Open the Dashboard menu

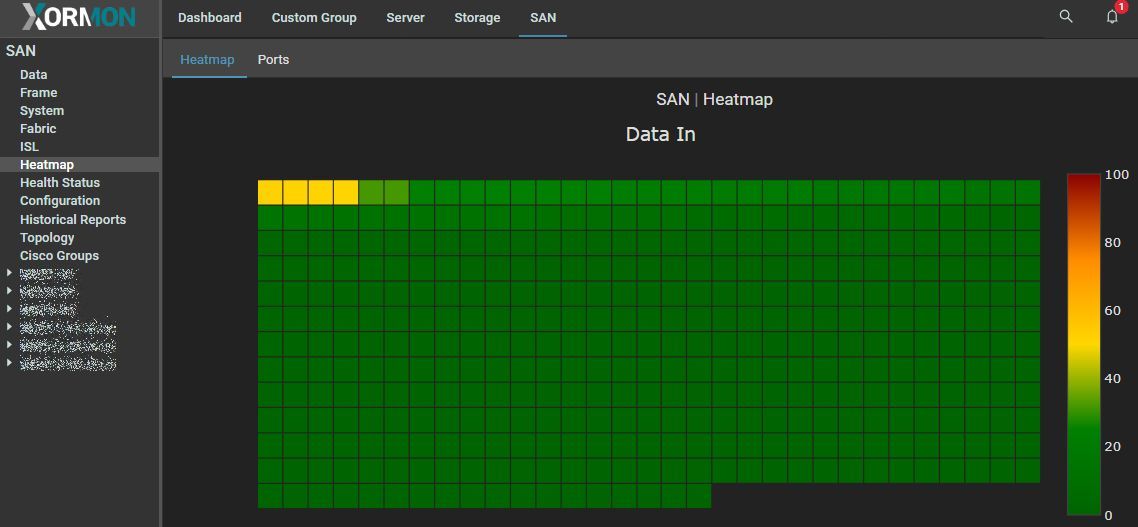pyautogui.click(x=210, y=18)
